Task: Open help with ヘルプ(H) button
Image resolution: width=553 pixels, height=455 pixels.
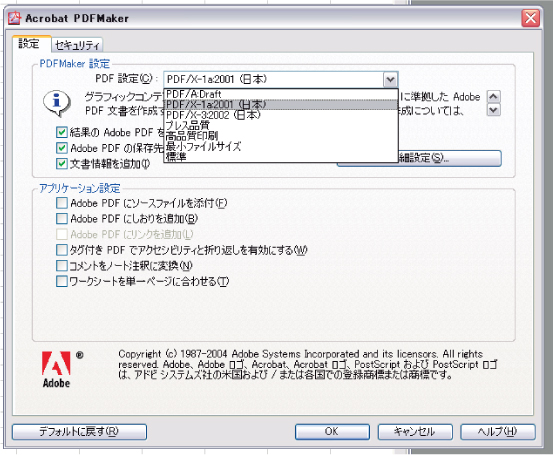Action: pos(498,431)
